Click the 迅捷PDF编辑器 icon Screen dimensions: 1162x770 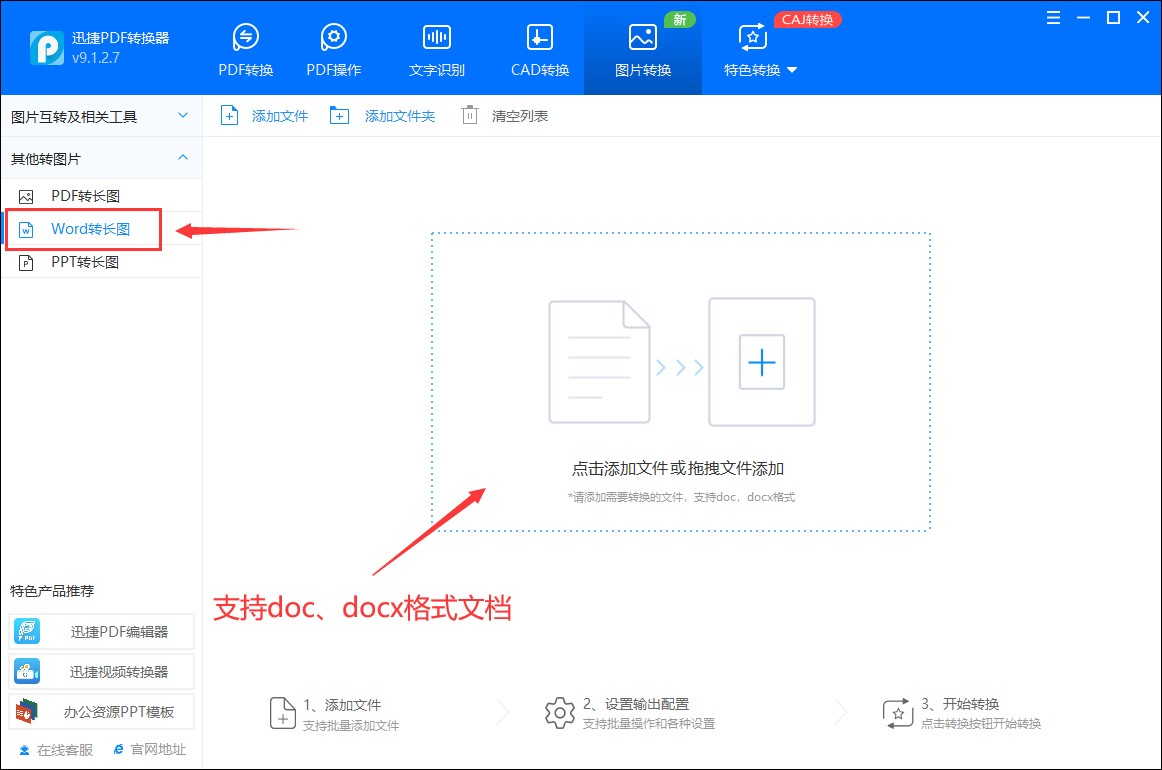click(27, 631)
